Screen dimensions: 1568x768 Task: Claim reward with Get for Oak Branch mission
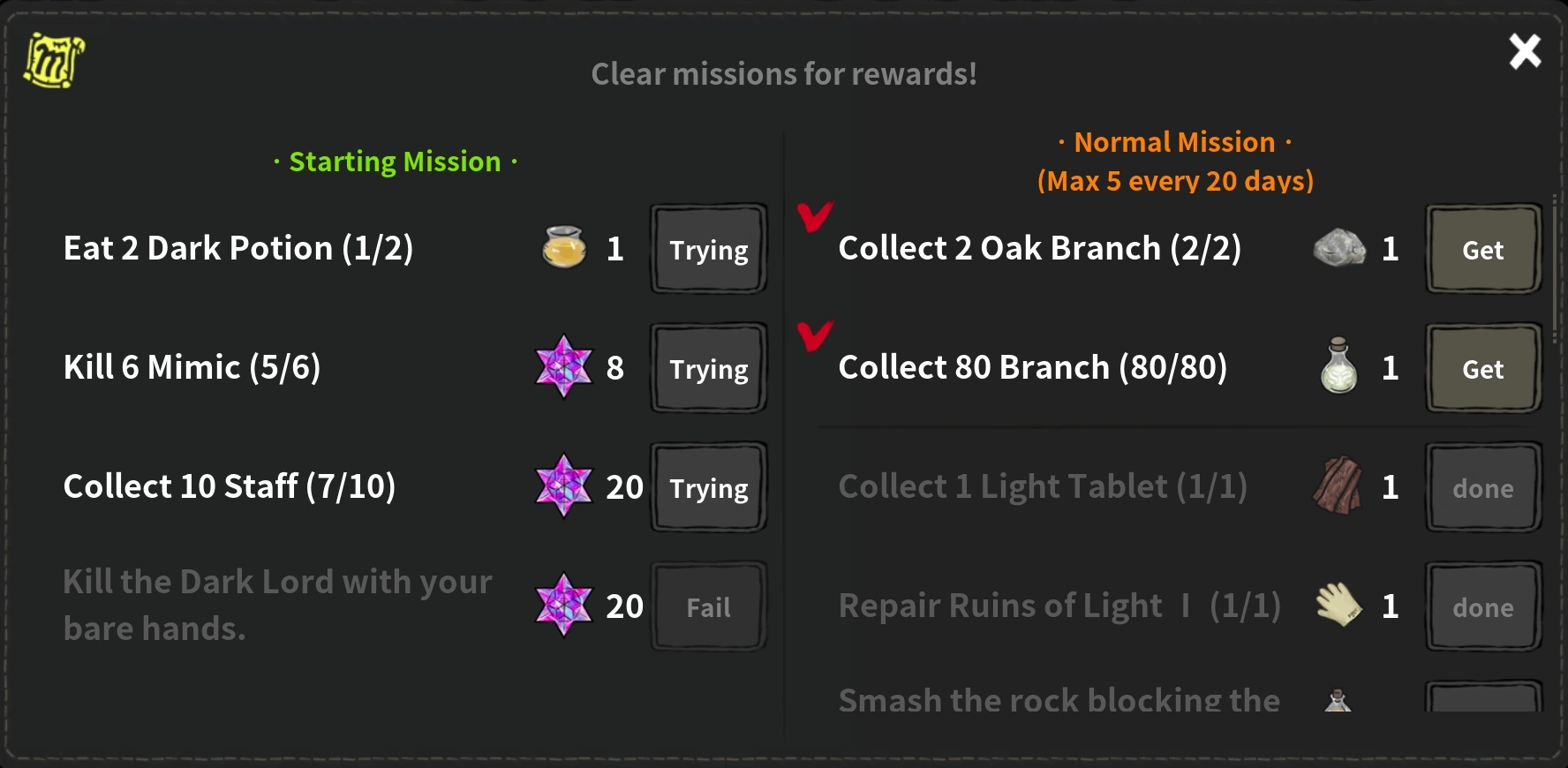1483,250
